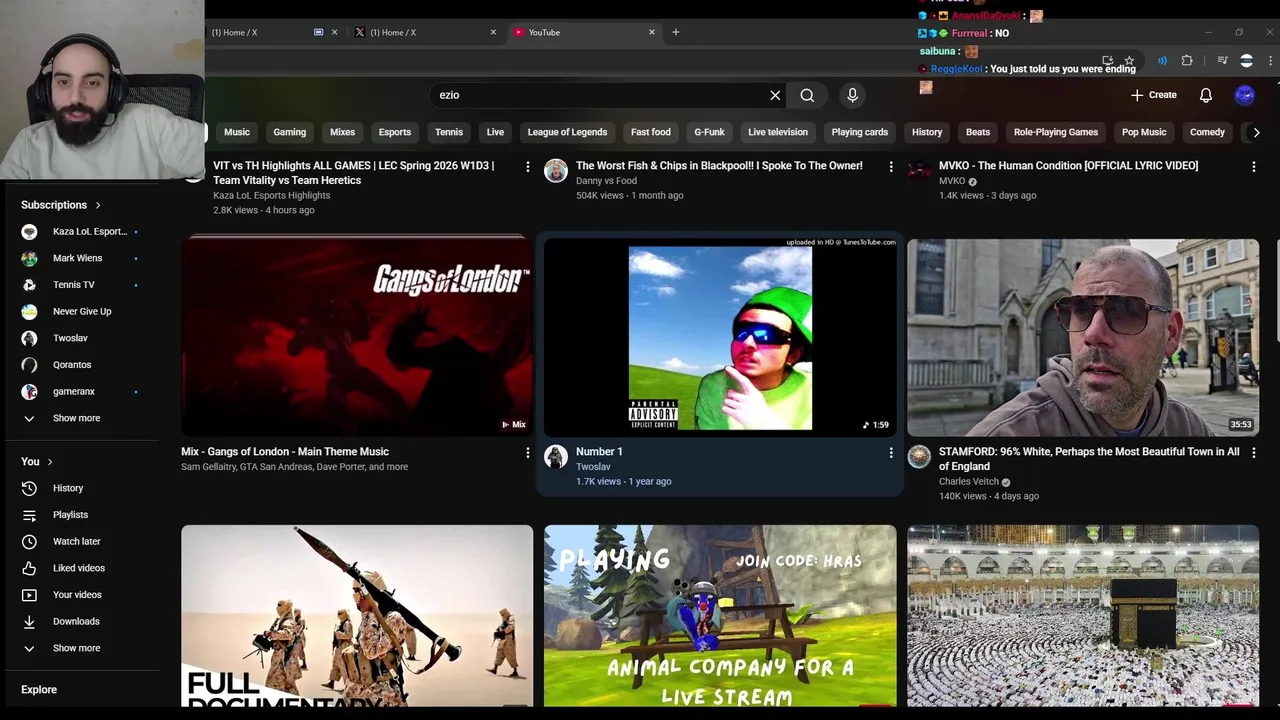Open Mark Wiens subscription avatar
This screenshot has width=1280, height=720.
tap(29, 258)
